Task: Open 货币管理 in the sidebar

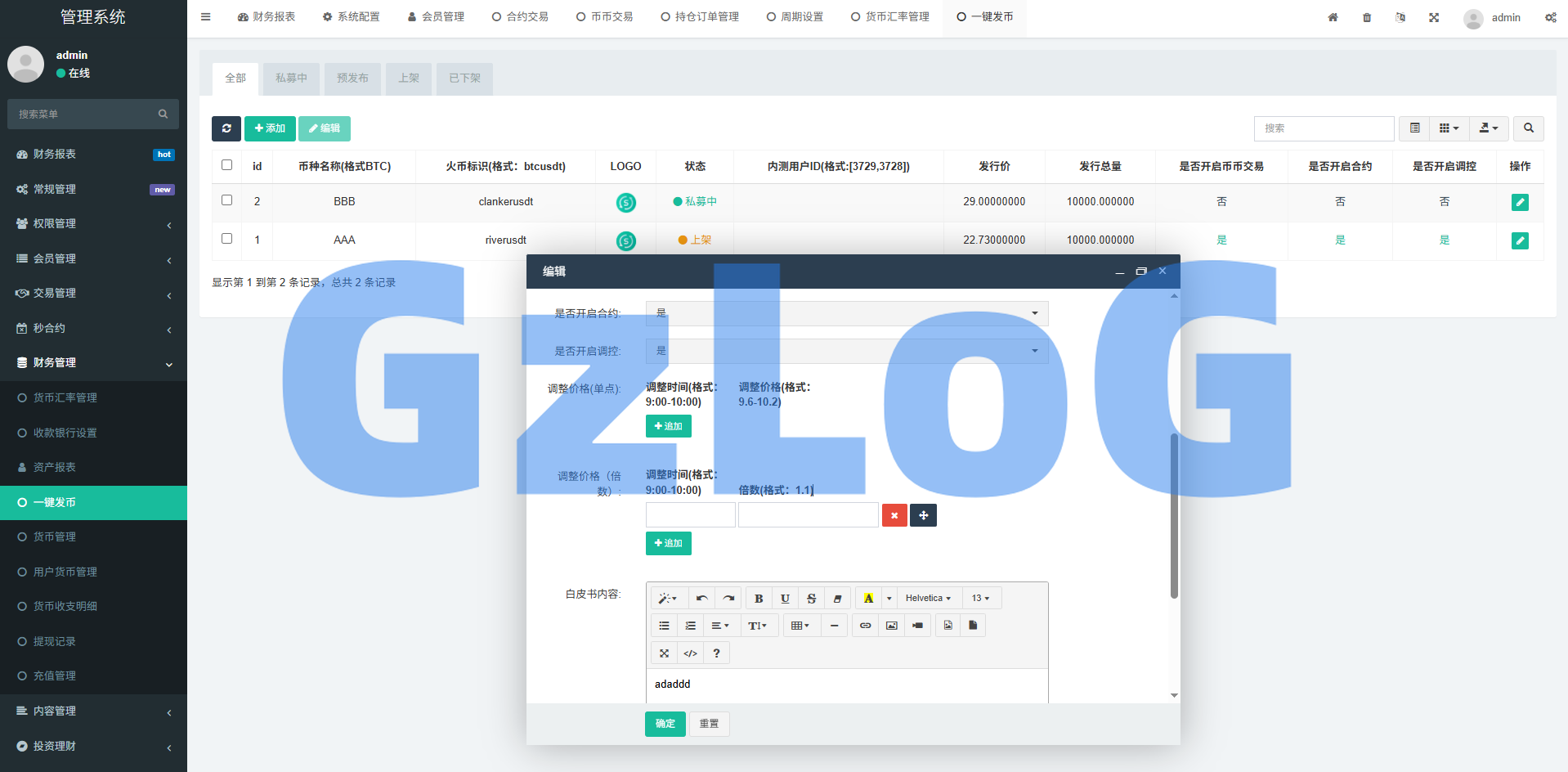Action: (55, 536)
